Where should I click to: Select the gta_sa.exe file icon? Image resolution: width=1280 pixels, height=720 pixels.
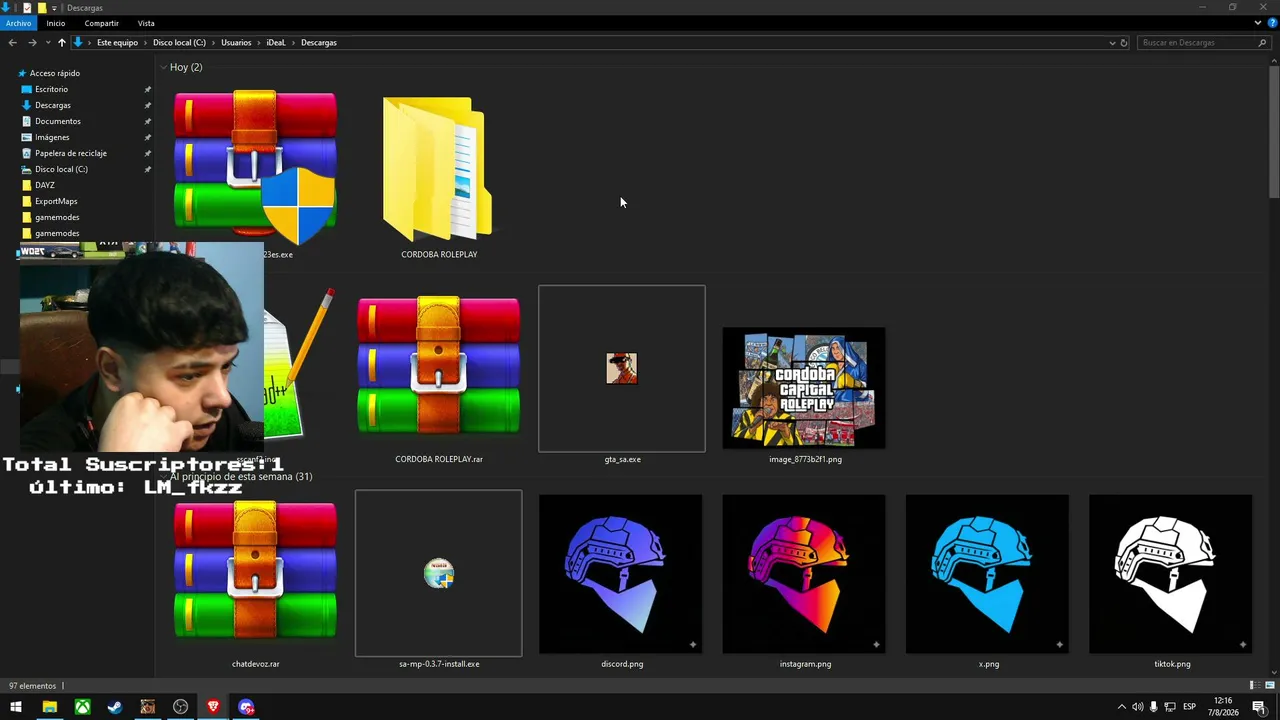click(621, 368)
